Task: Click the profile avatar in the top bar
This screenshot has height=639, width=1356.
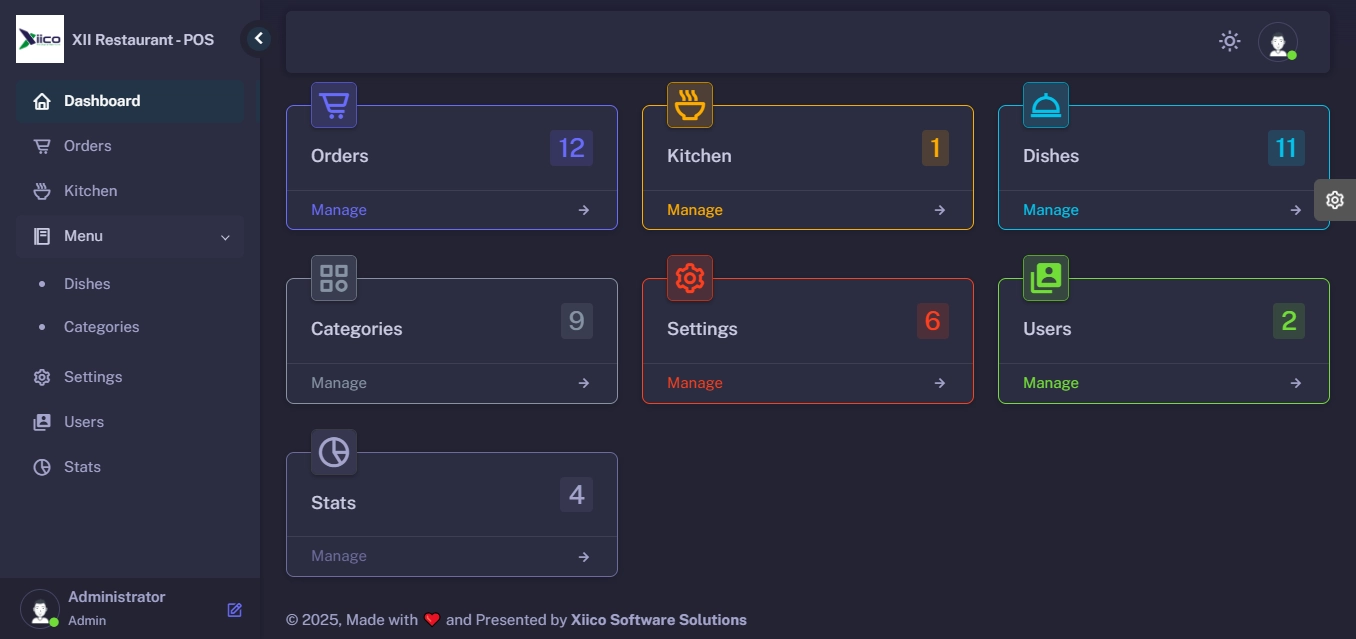Action: [1279, 42]
